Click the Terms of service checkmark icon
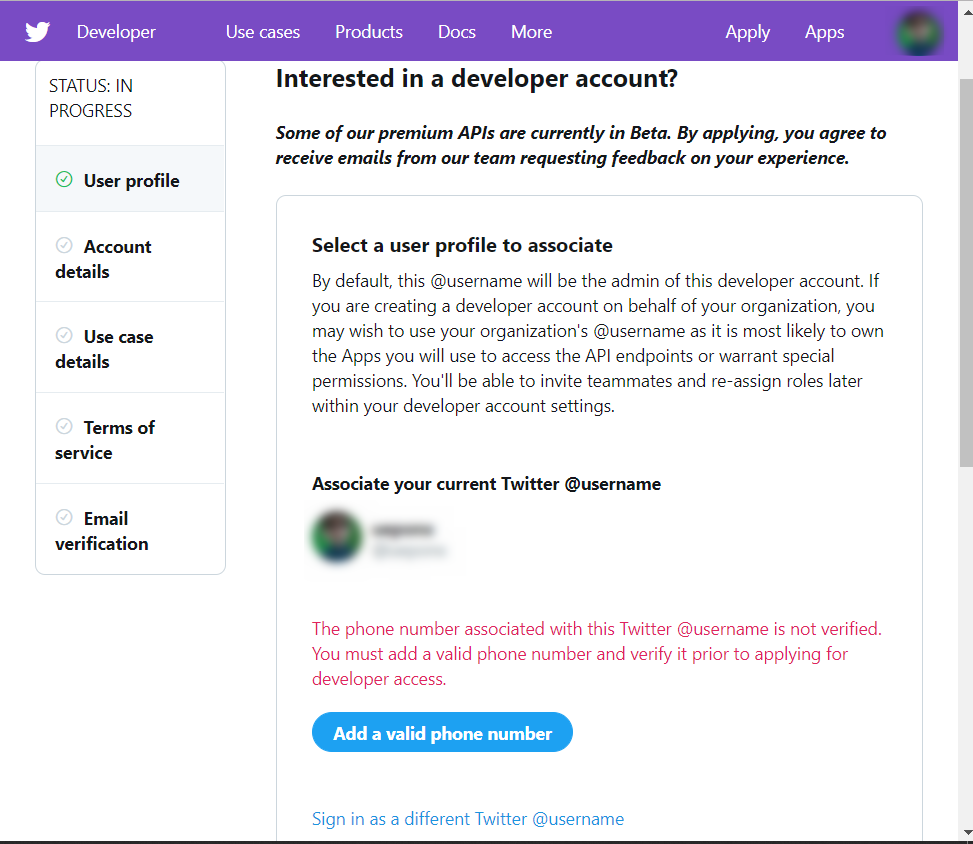The image size is (973, 844). pyautogui.click(x=64, y=426)
